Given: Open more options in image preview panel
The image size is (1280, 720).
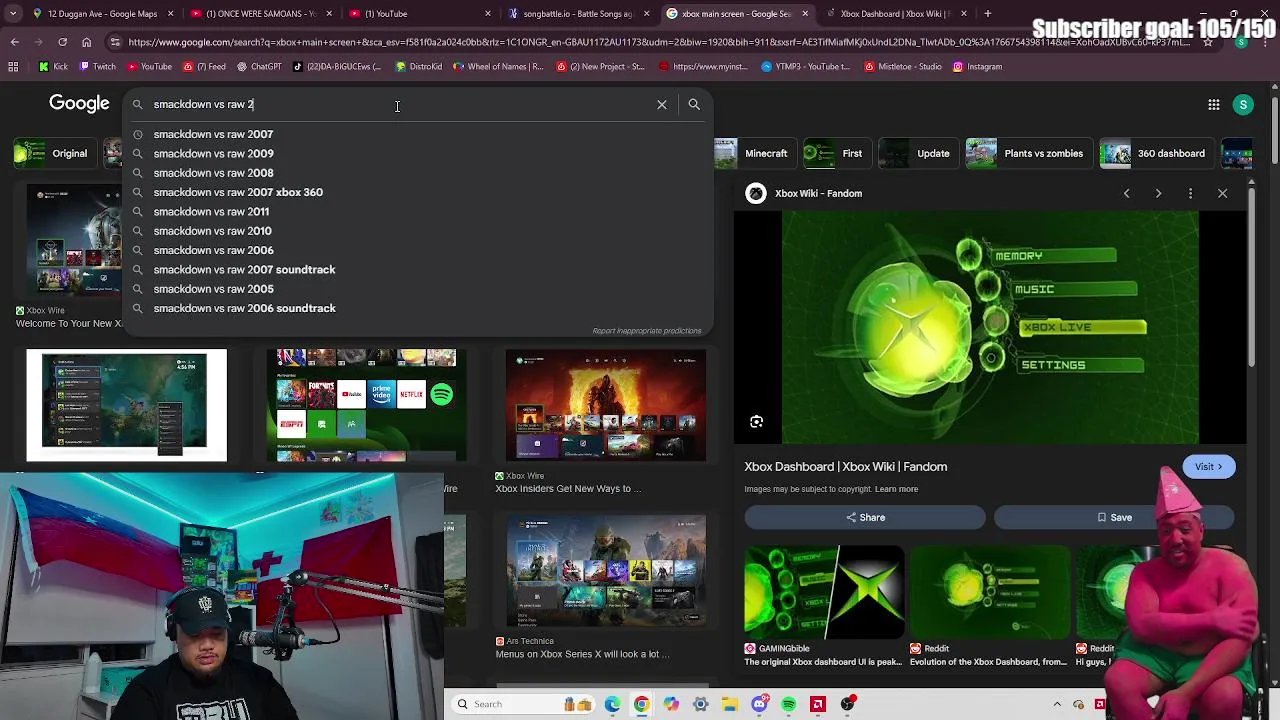Looking at the screenshot, I should (1190, 193).
